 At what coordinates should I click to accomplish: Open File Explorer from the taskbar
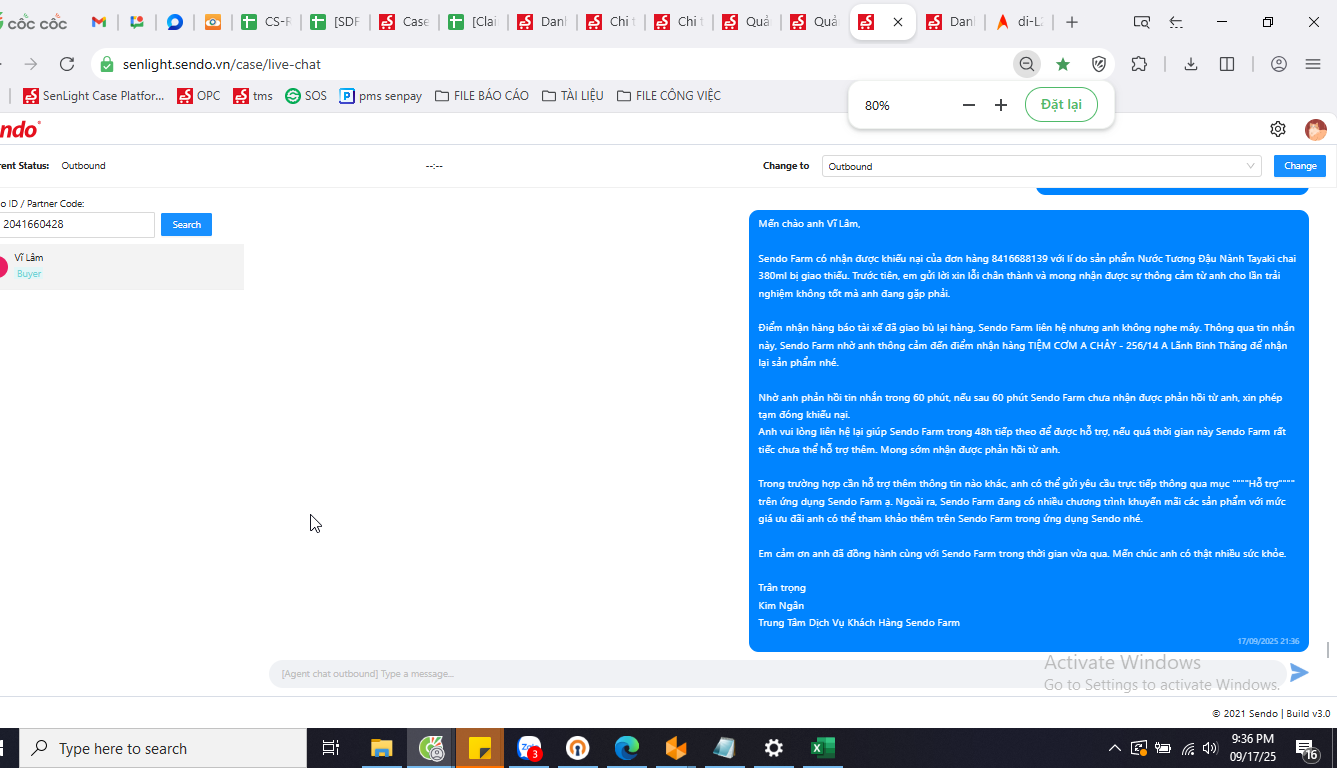coord(381,748)
